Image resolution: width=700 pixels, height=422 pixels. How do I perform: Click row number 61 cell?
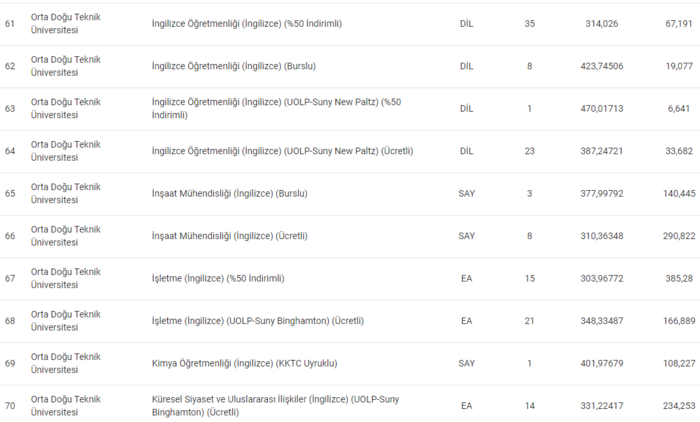point(10,24)
